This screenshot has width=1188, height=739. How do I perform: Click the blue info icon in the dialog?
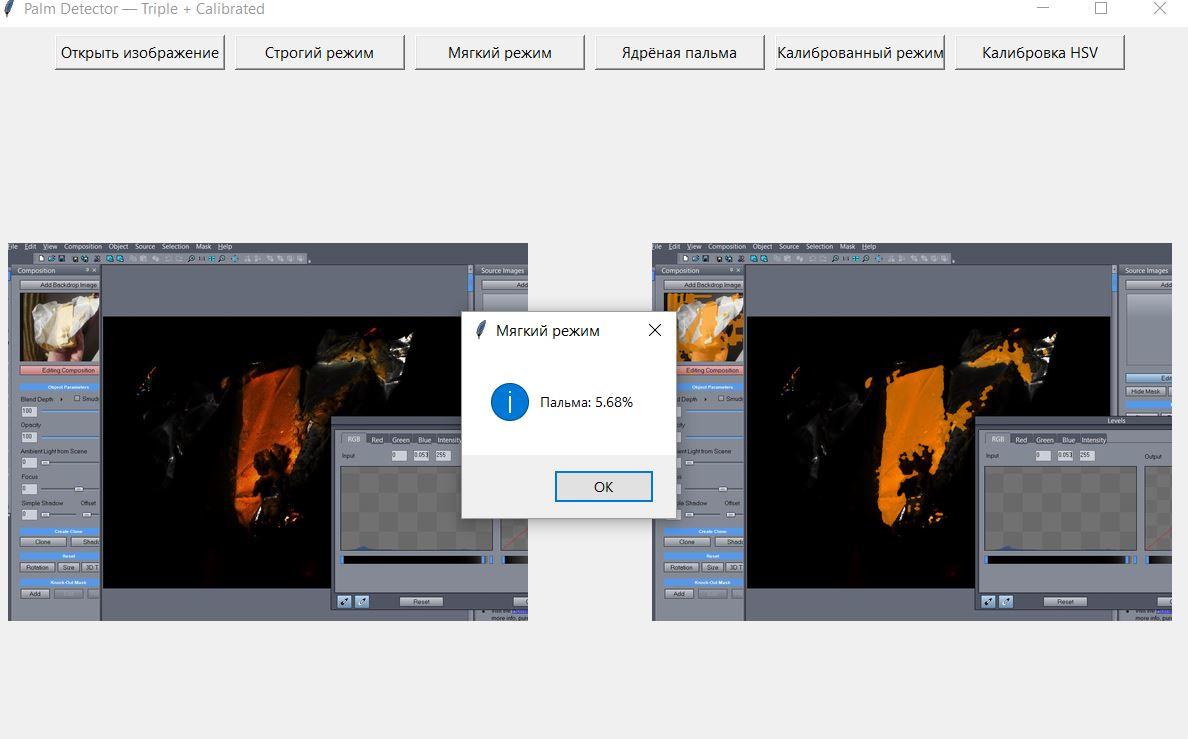click(x=510, y=402)
